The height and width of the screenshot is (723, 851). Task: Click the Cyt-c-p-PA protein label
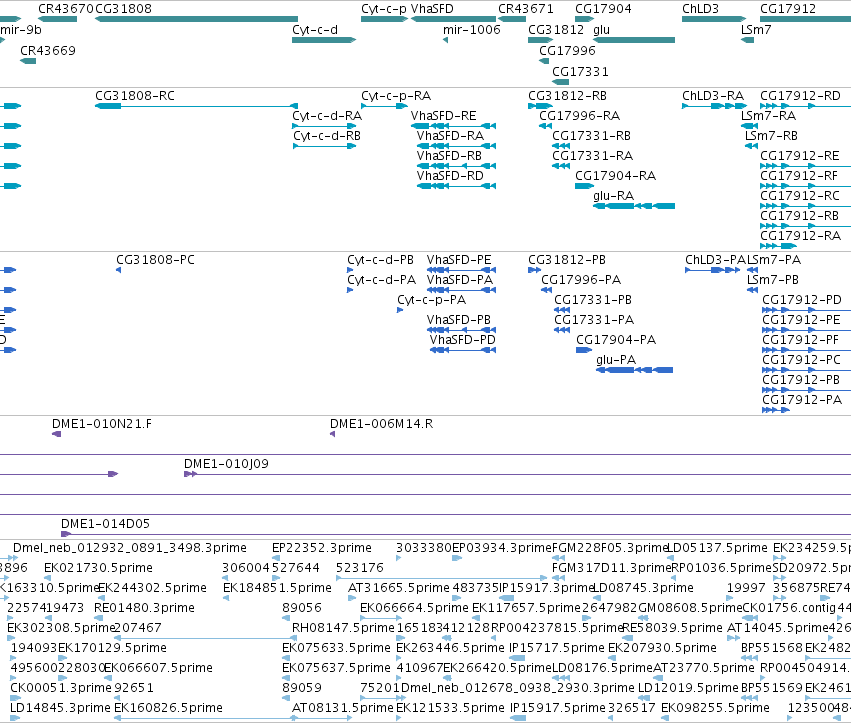(431, 300)
